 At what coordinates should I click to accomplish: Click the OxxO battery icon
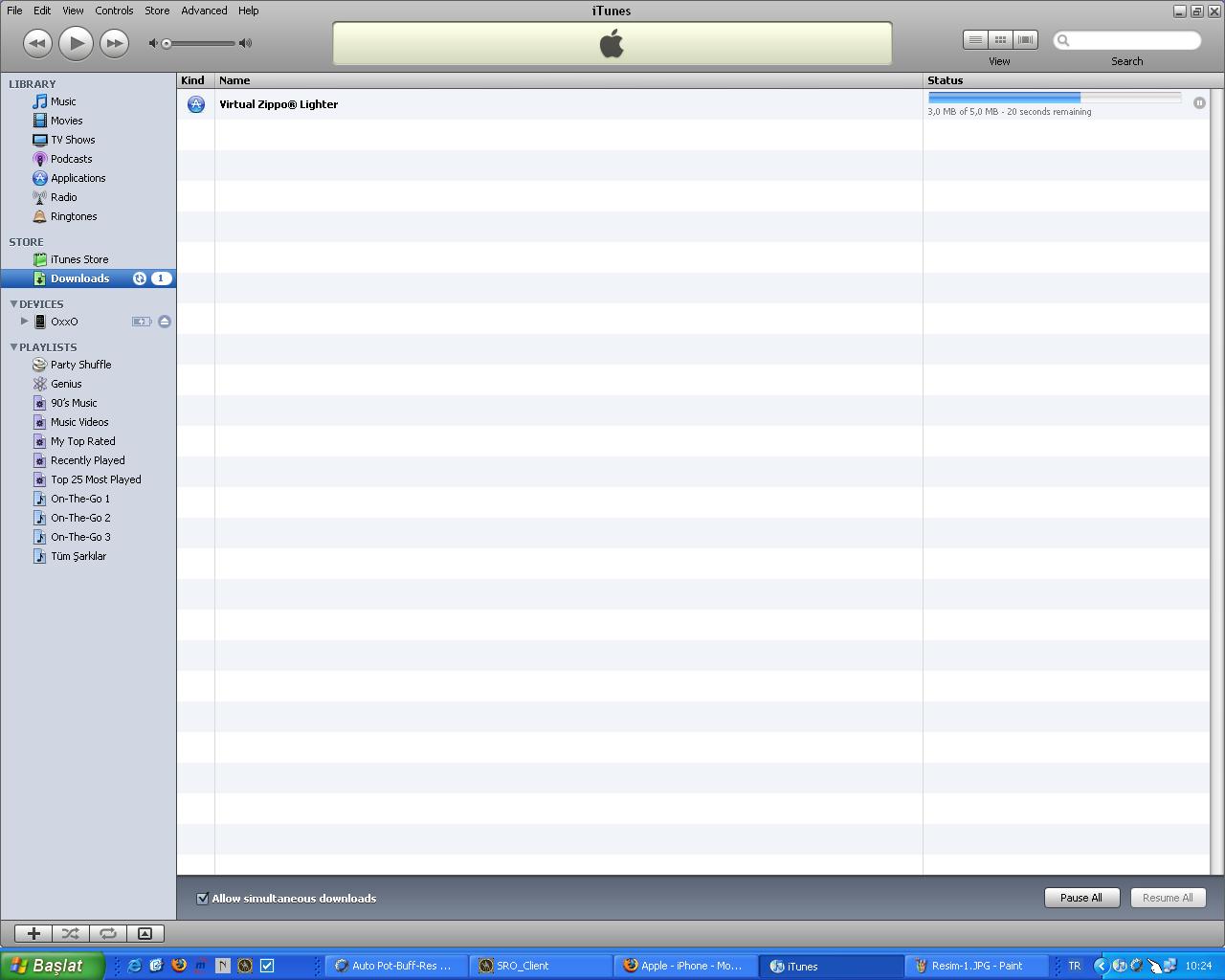(142, 322)
